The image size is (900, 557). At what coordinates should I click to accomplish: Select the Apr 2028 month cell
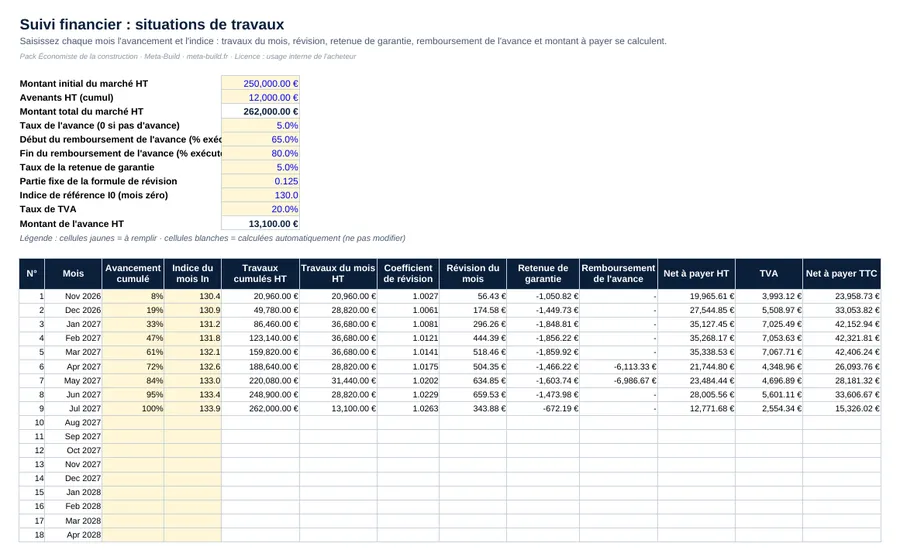(x=73, y=535)
